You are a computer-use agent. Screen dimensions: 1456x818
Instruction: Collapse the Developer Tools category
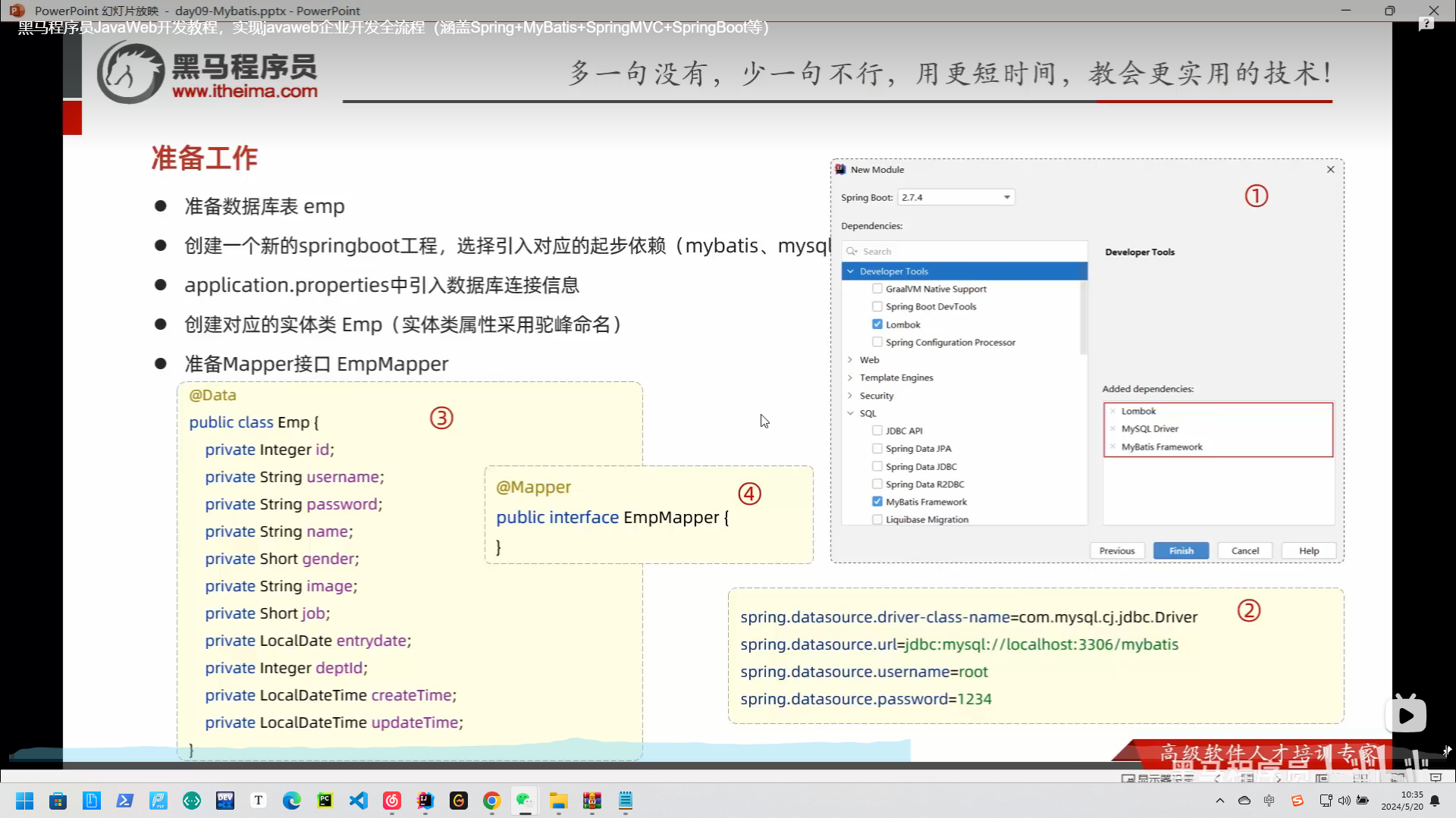[850, 271]
